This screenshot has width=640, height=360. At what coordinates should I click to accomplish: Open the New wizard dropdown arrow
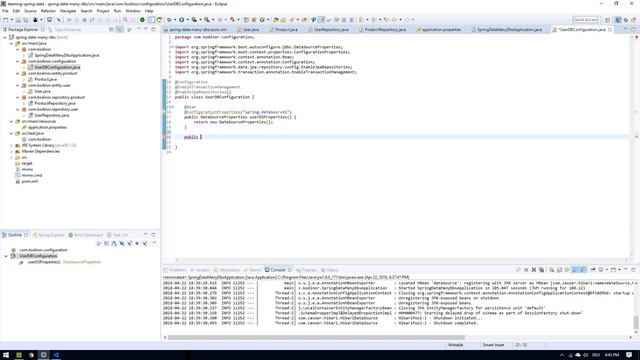click(x=11, y=20)
